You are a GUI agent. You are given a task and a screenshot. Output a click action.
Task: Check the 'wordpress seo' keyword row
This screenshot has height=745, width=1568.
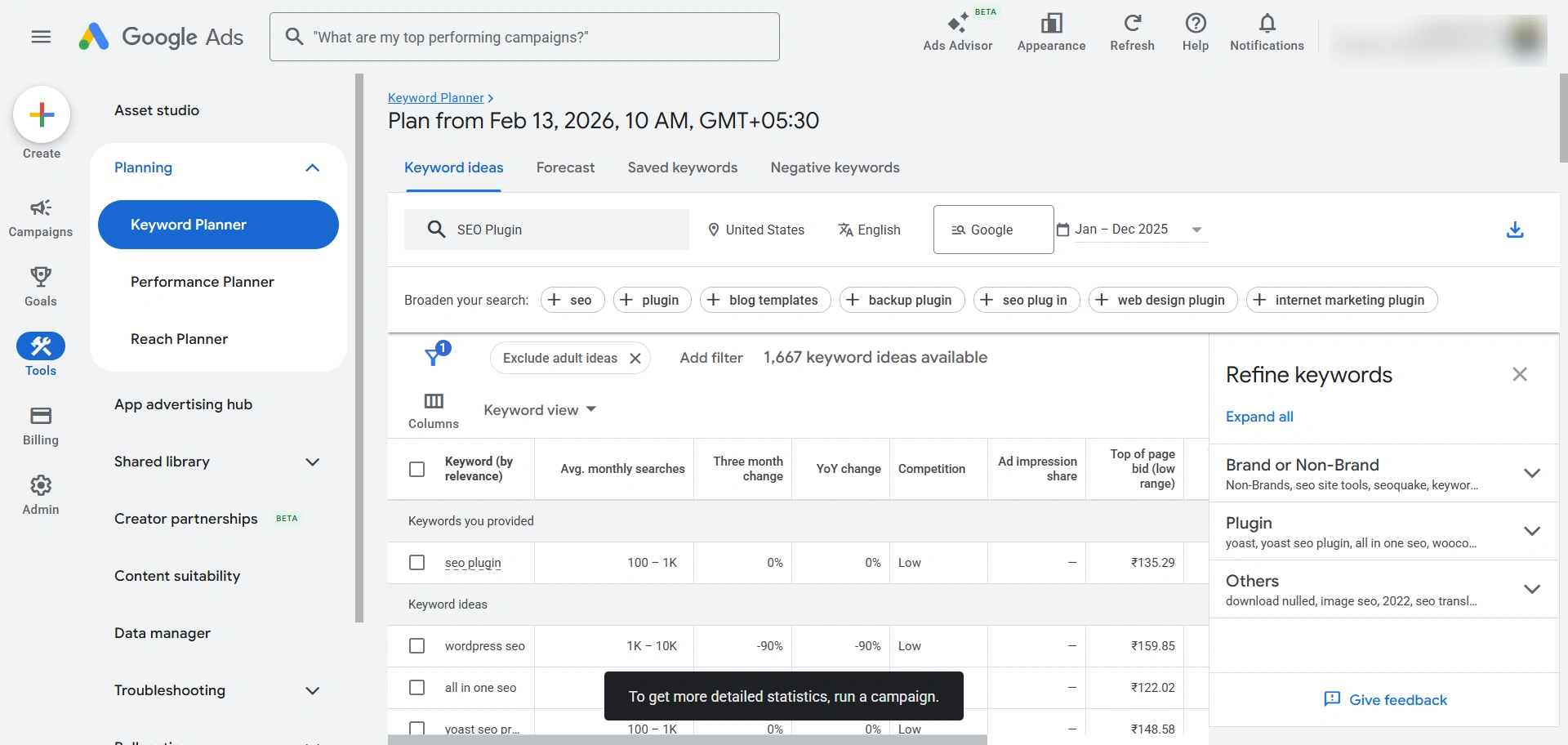[x=416, y=646]
